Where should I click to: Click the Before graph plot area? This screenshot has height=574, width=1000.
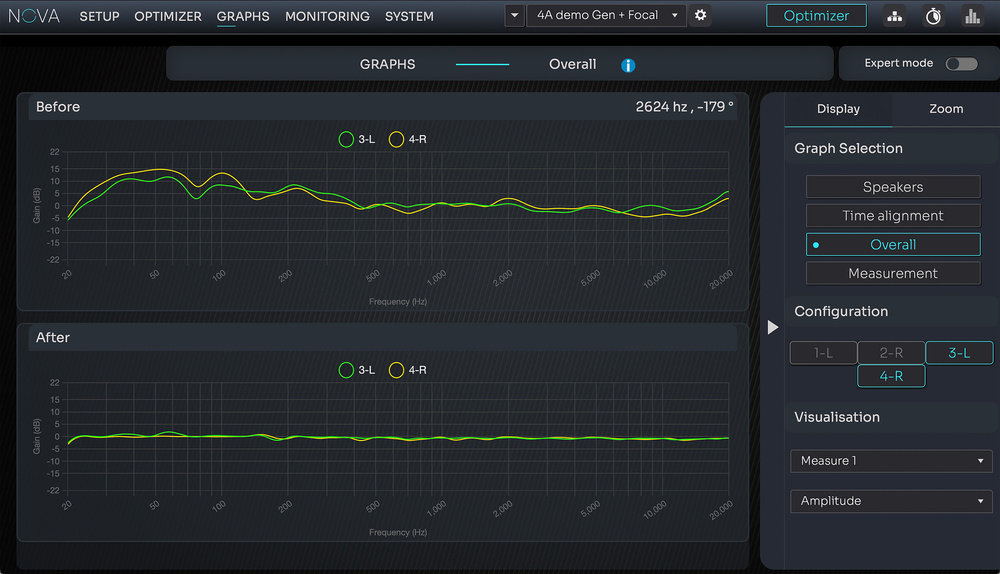(x=398, y=206)
